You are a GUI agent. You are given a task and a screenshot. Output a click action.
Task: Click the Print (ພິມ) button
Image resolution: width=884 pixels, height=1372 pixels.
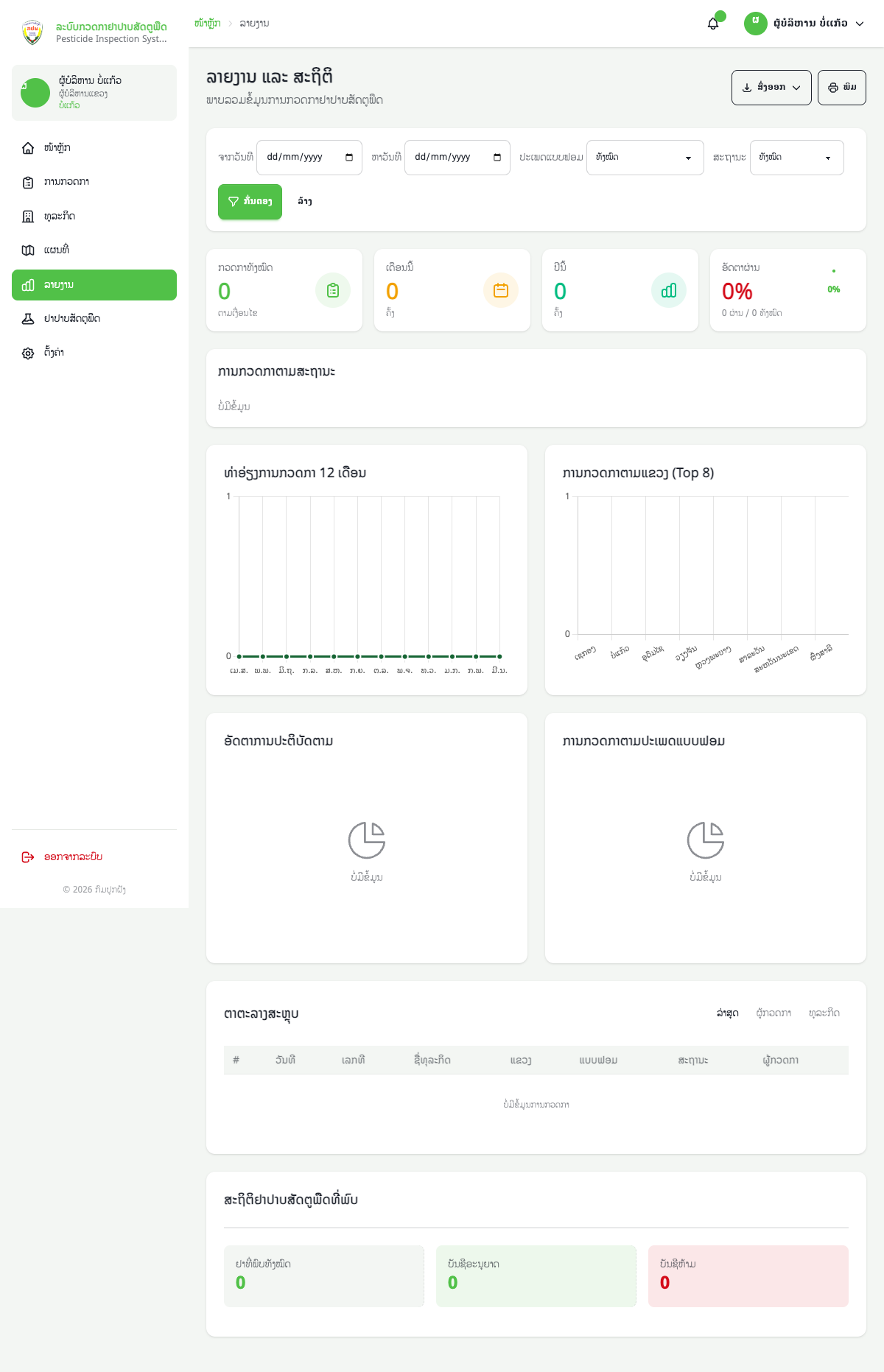tap(841, 88)
